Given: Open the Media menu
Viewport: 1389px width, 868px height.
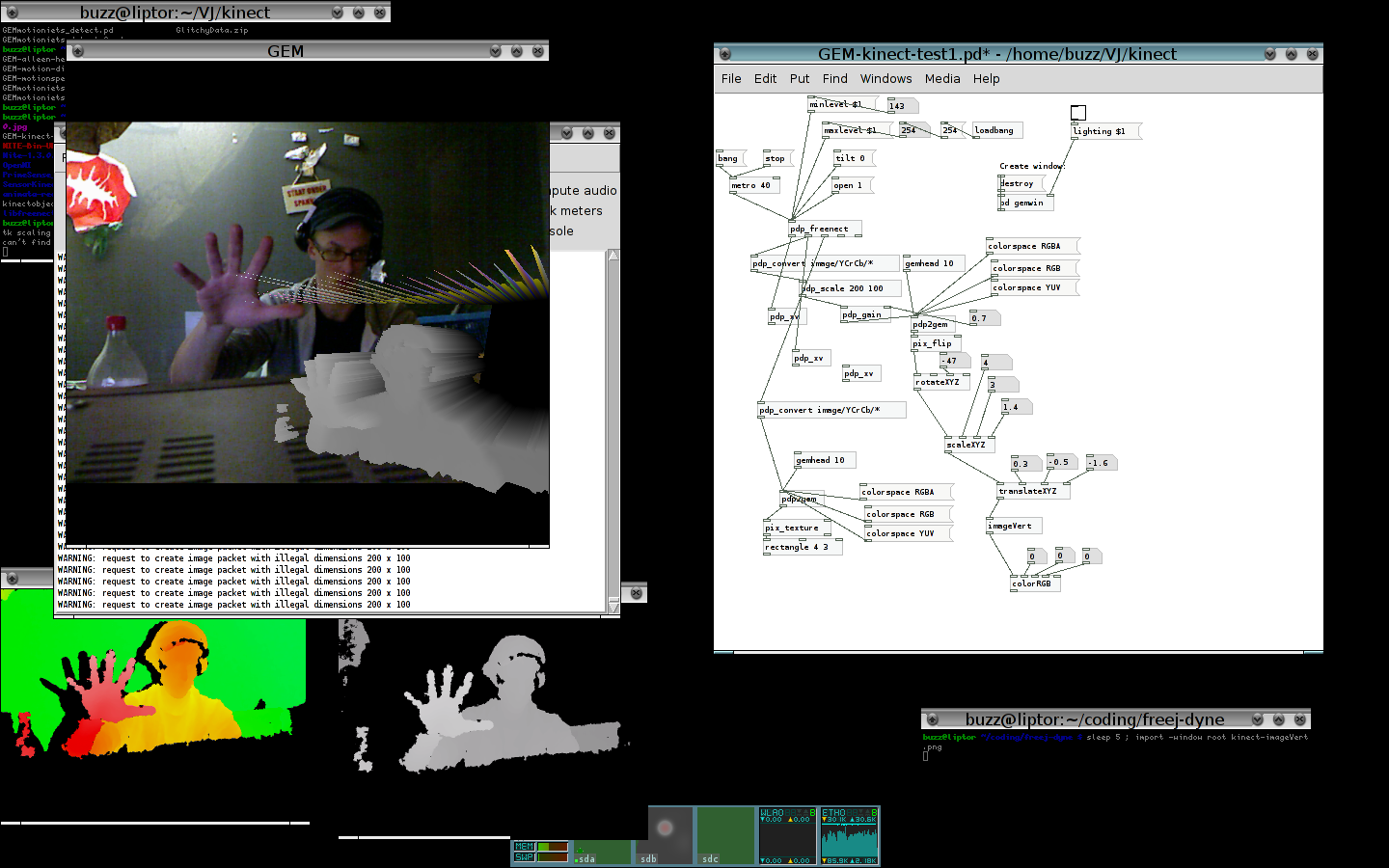Looking at the screenshot, I should coord(942,79).
